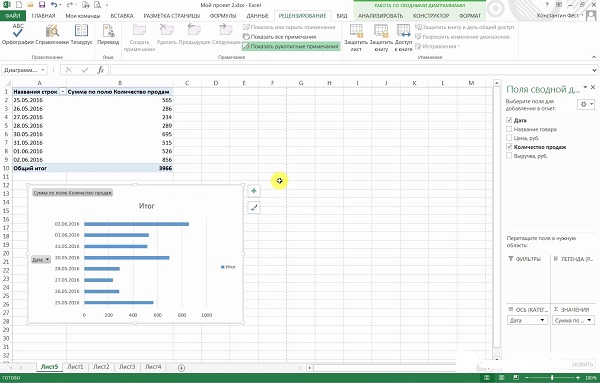Click Показать все примечания
Image resolution: width=600 pixels, height=383 pixels.
point(280,37)
